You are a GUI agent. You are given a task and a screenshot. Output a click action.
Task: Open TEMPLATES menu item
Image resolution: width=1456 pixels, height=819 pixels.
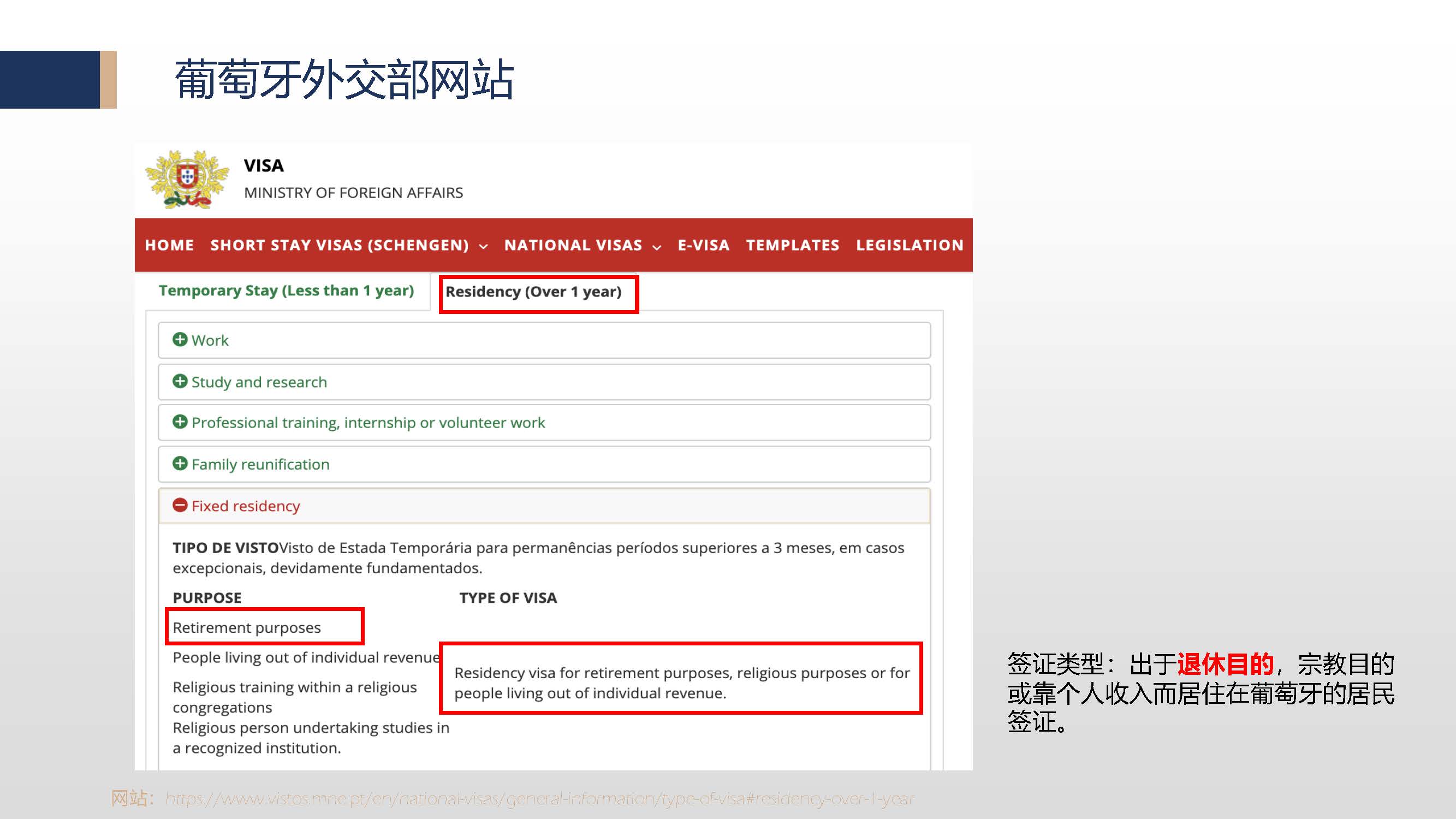[793, 245]
